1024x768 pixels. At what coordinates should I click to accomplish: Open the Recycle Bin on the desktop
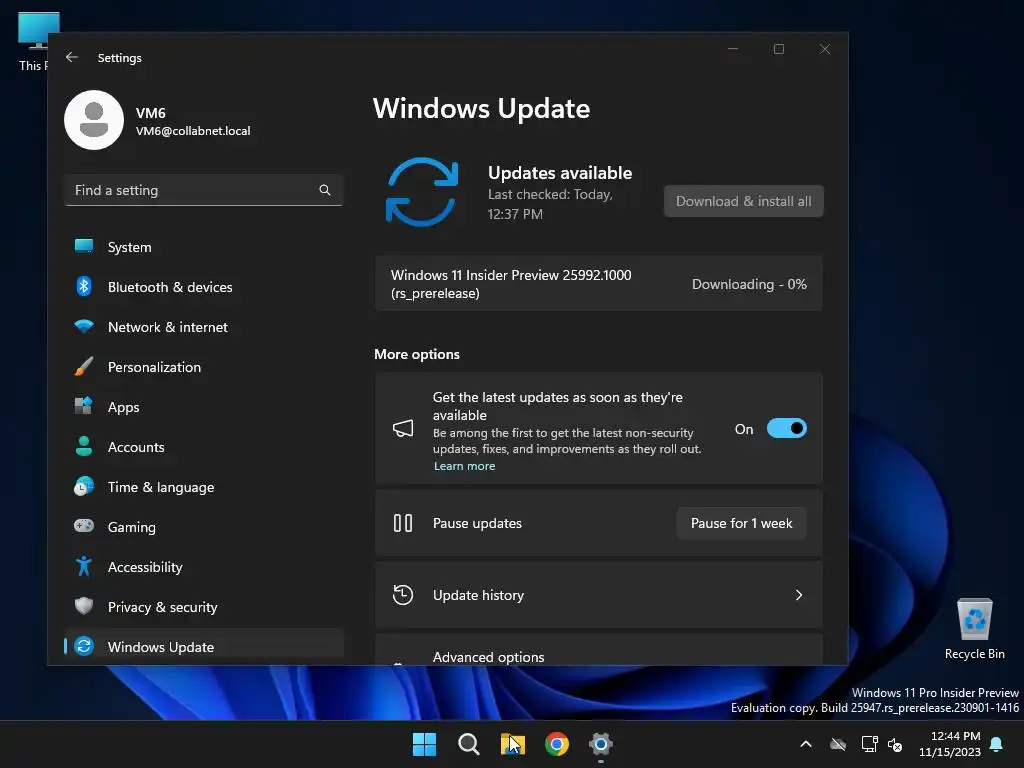coord(974,629)
